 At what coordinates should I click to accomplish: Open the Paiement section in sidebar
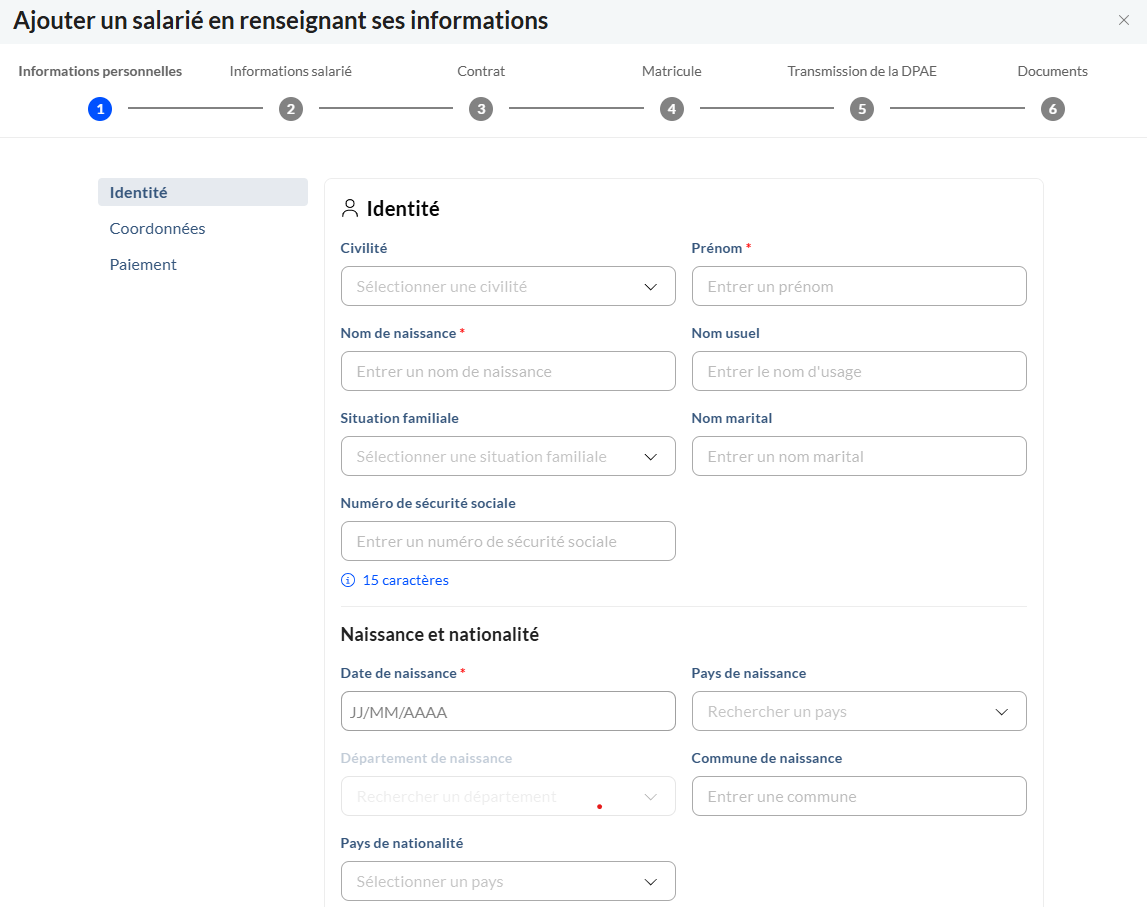(143, 264)
